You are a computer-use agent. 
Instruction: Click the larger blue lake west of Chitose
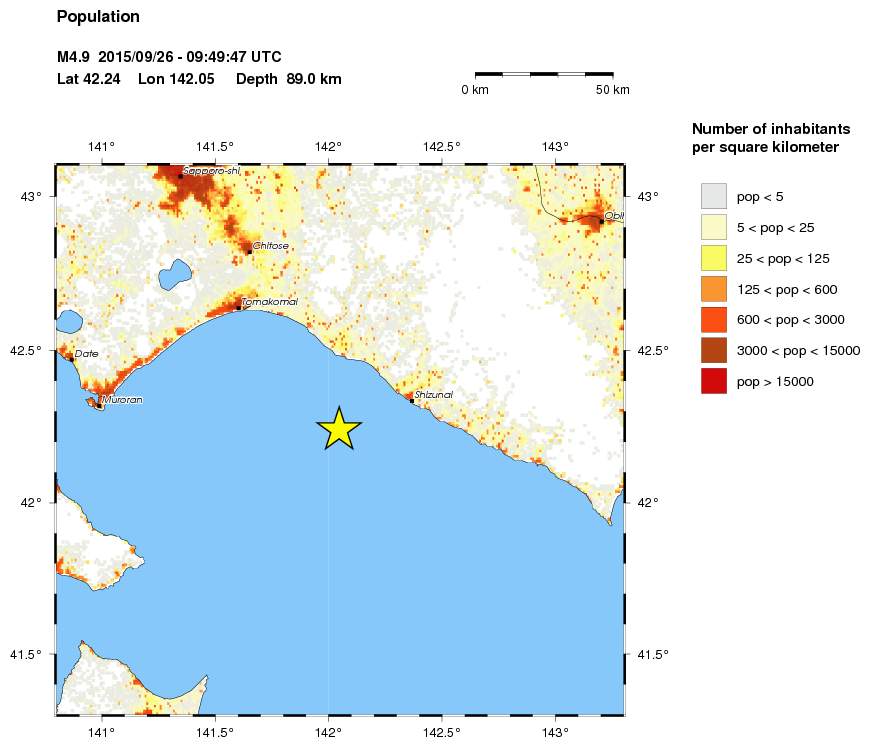click(x=174, y=273)
